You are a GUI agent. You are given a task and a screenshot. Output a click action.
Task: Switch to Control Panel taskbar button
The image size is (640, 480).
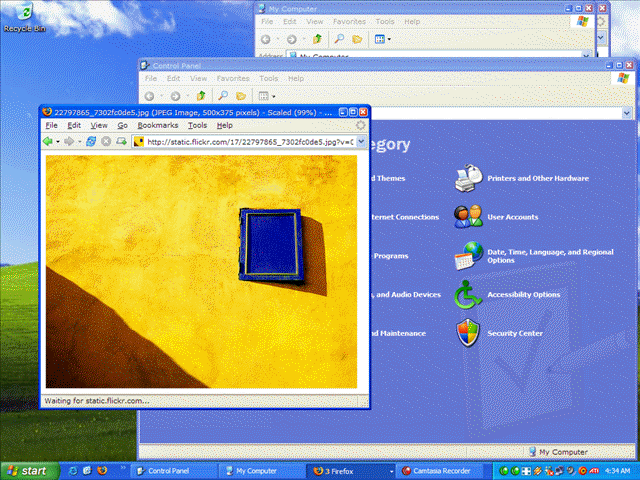point(176,471)
